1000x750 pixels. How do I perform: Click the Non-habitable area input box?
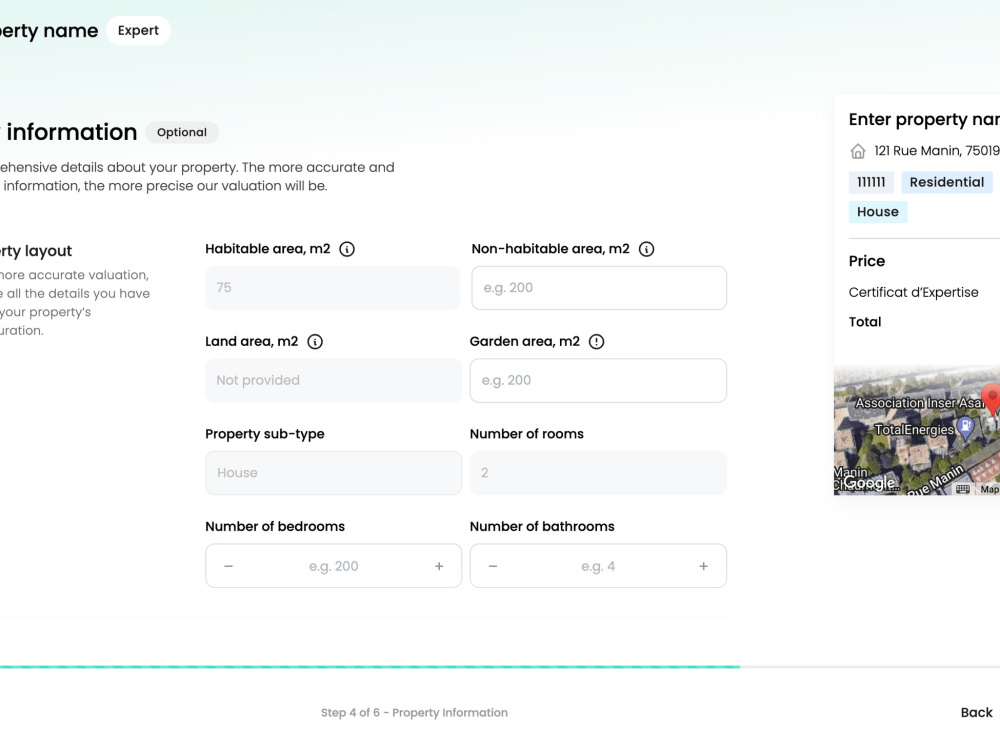[x=598, y=287]
